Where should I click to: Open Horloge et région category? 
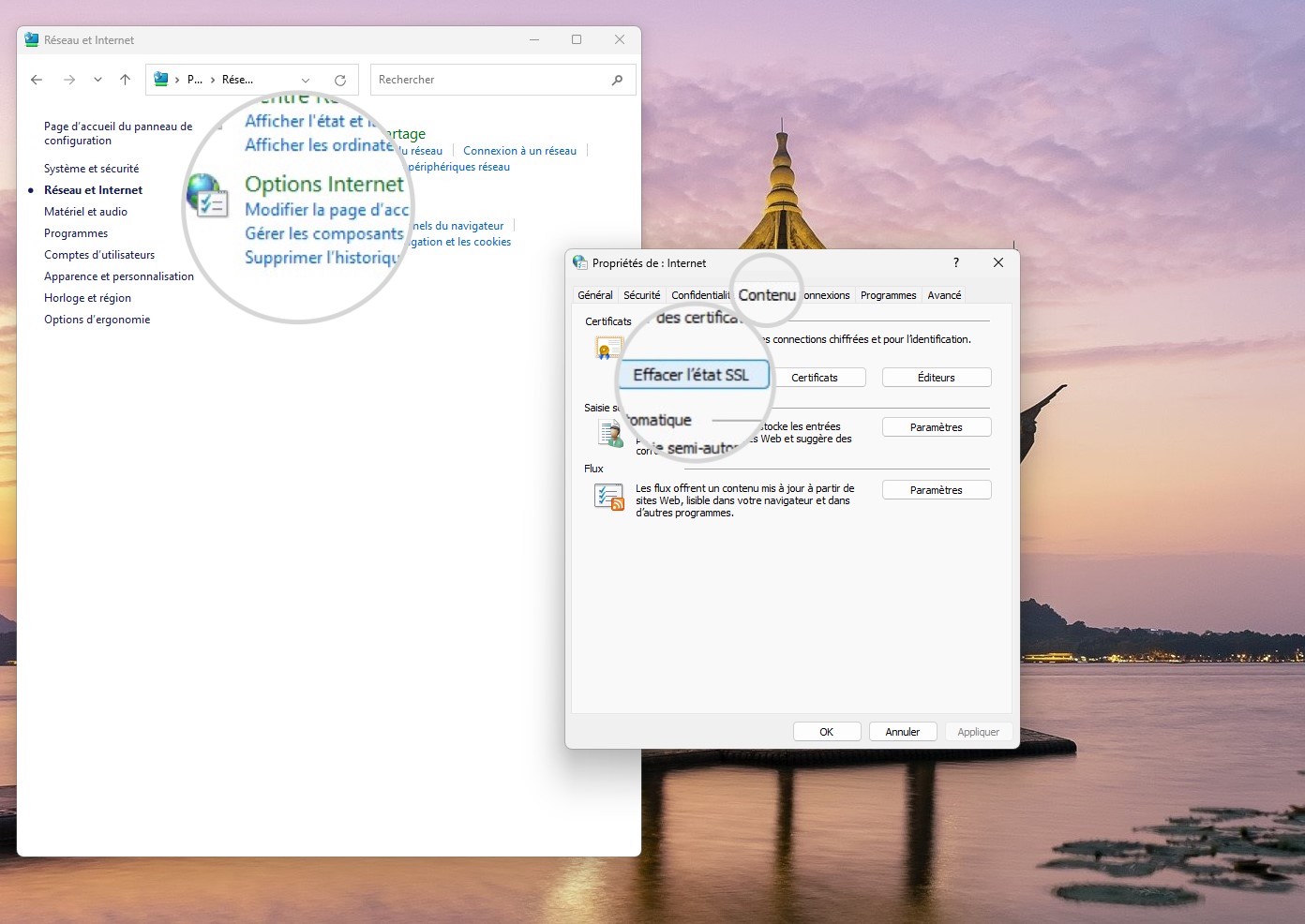[87, 298]
